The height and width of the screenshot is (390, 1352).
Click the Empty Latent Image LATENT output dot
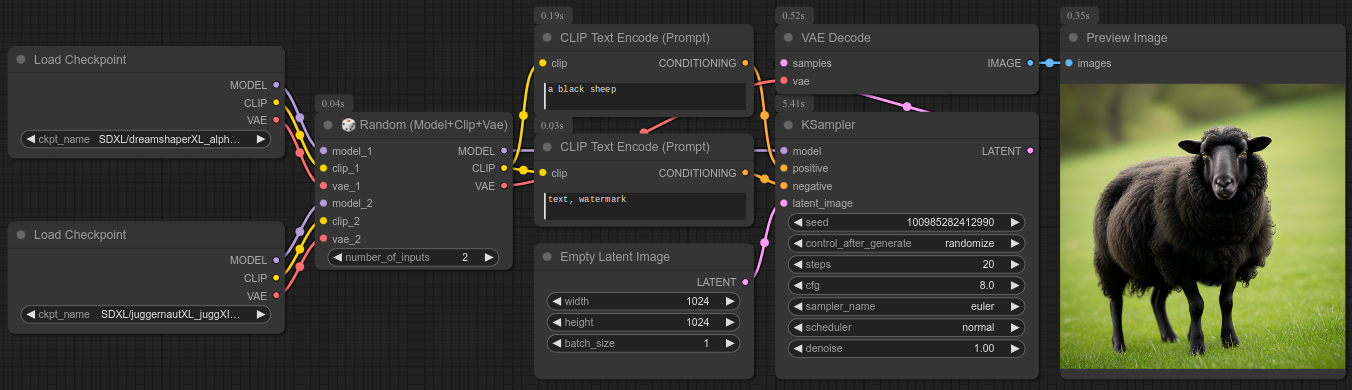click(745, 282)
